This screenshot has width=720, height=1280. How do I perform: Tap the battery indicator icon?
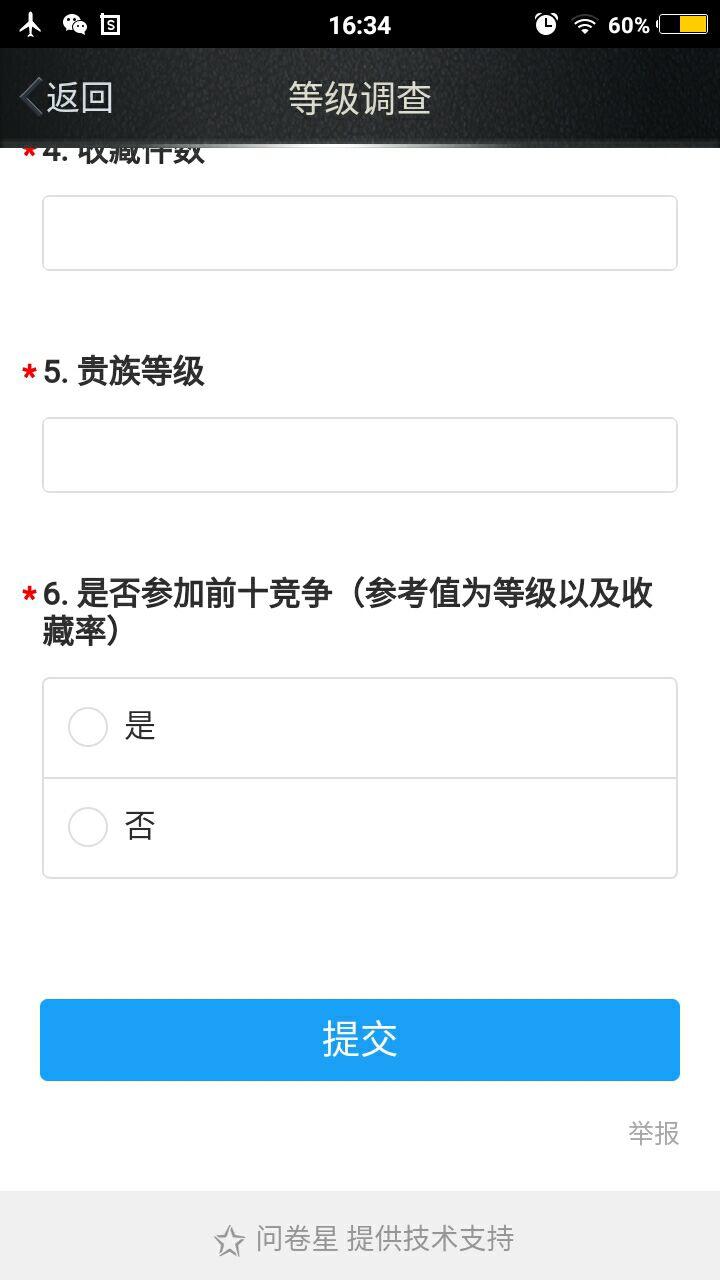click(x=683, y=24)
